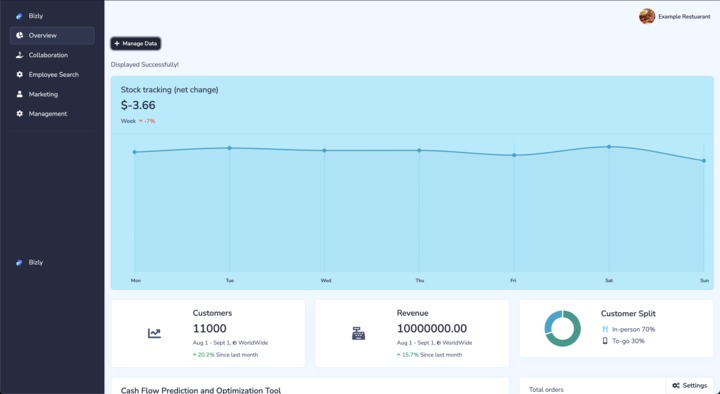Click the In-person 70% label
Image resolution: width=720 pixels, height=394 pixels.
click(634, 329)
